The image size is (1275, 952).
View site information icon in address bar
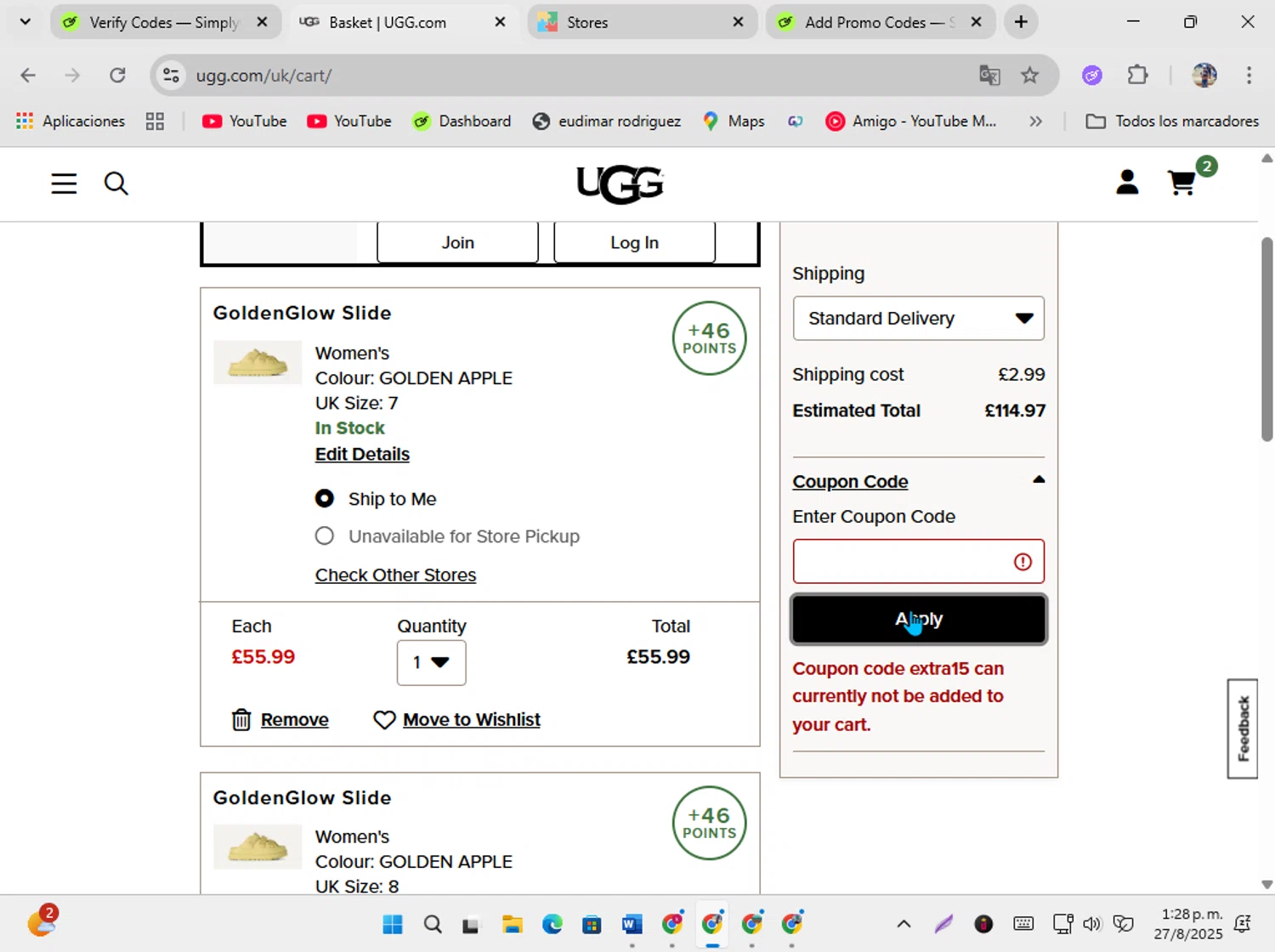point(171,76)
